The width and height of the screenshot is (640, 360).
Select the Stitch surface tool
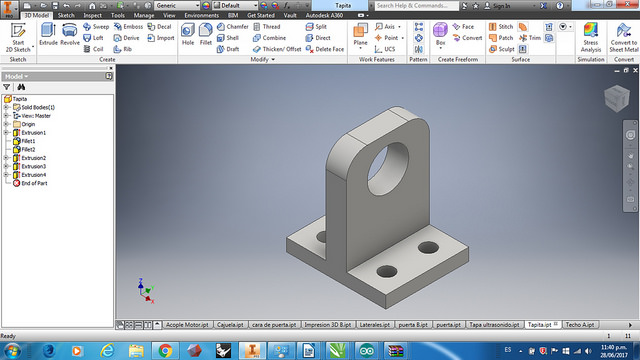point(501,27)
